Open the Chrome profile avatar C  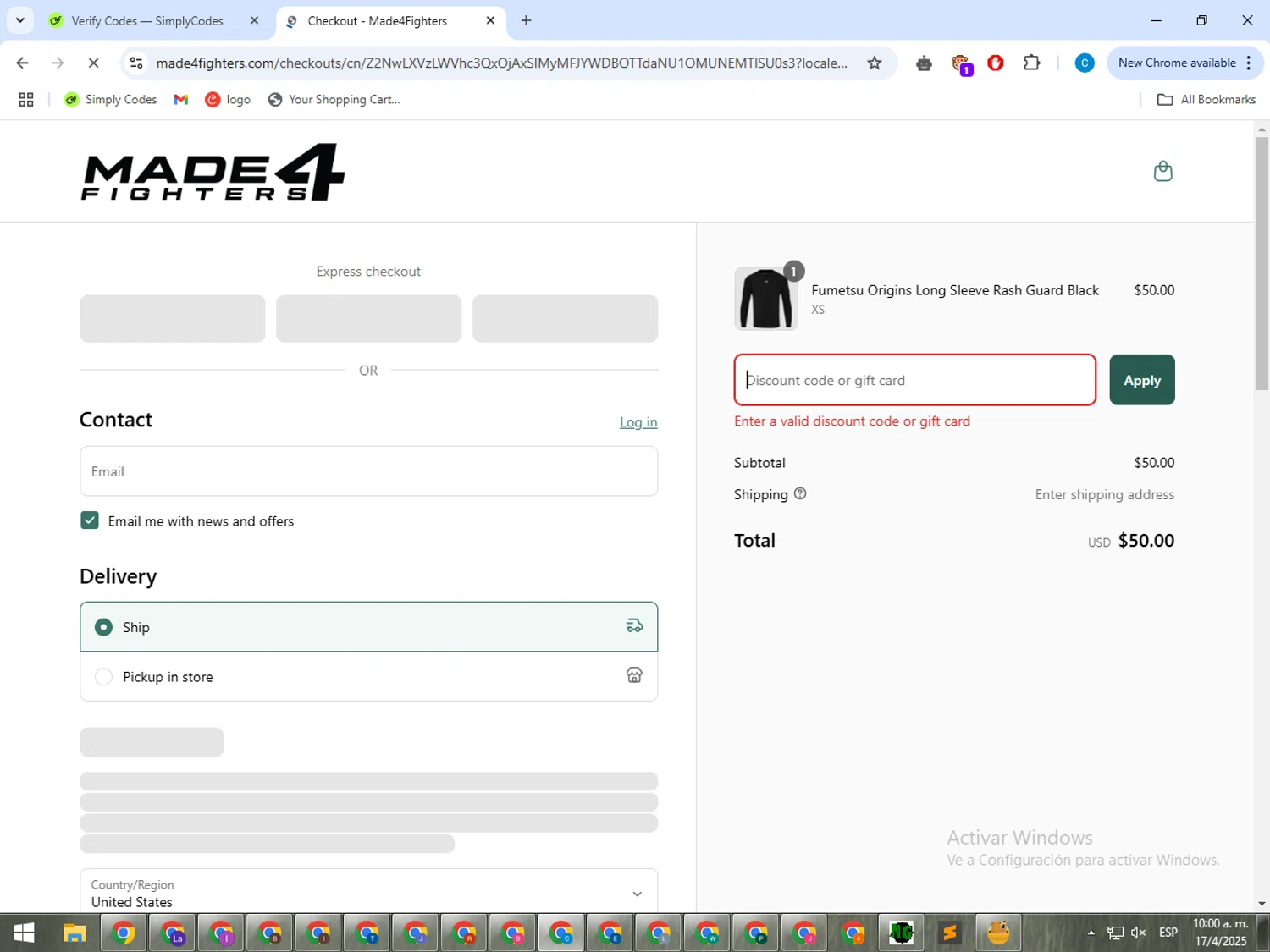click(1084, 63)
